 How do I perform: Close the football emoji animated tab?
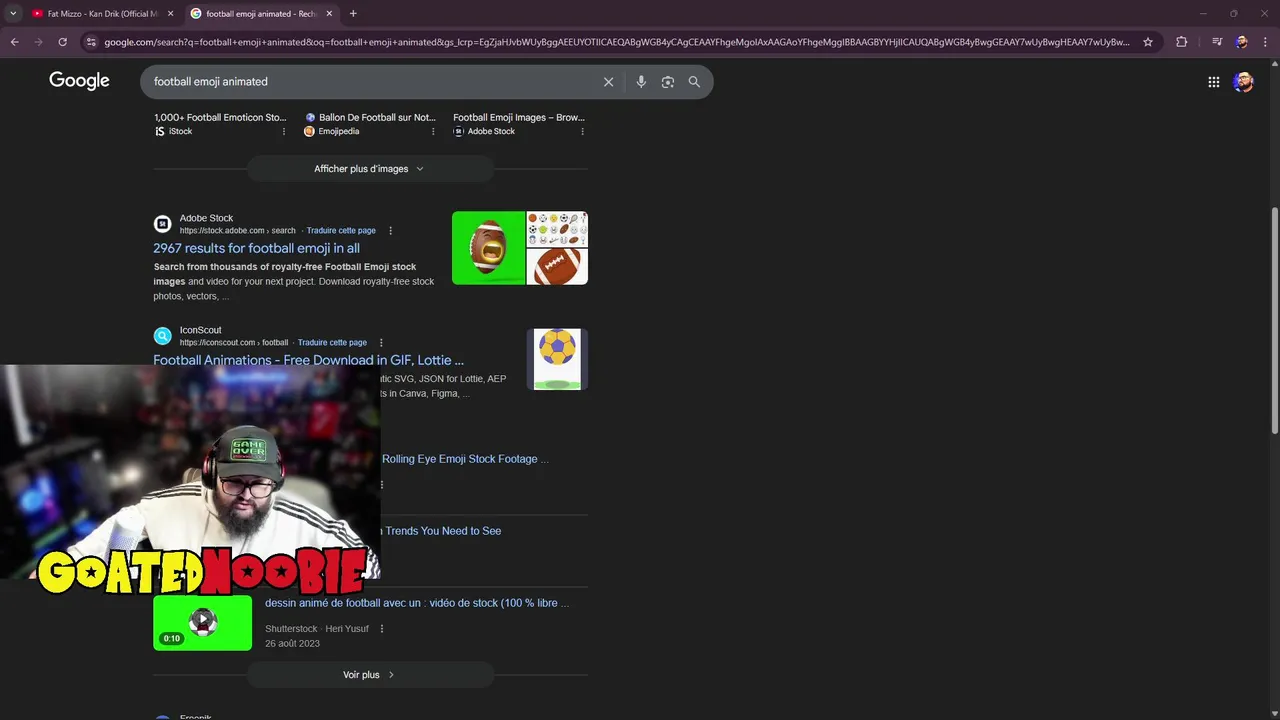coord(329,14)
